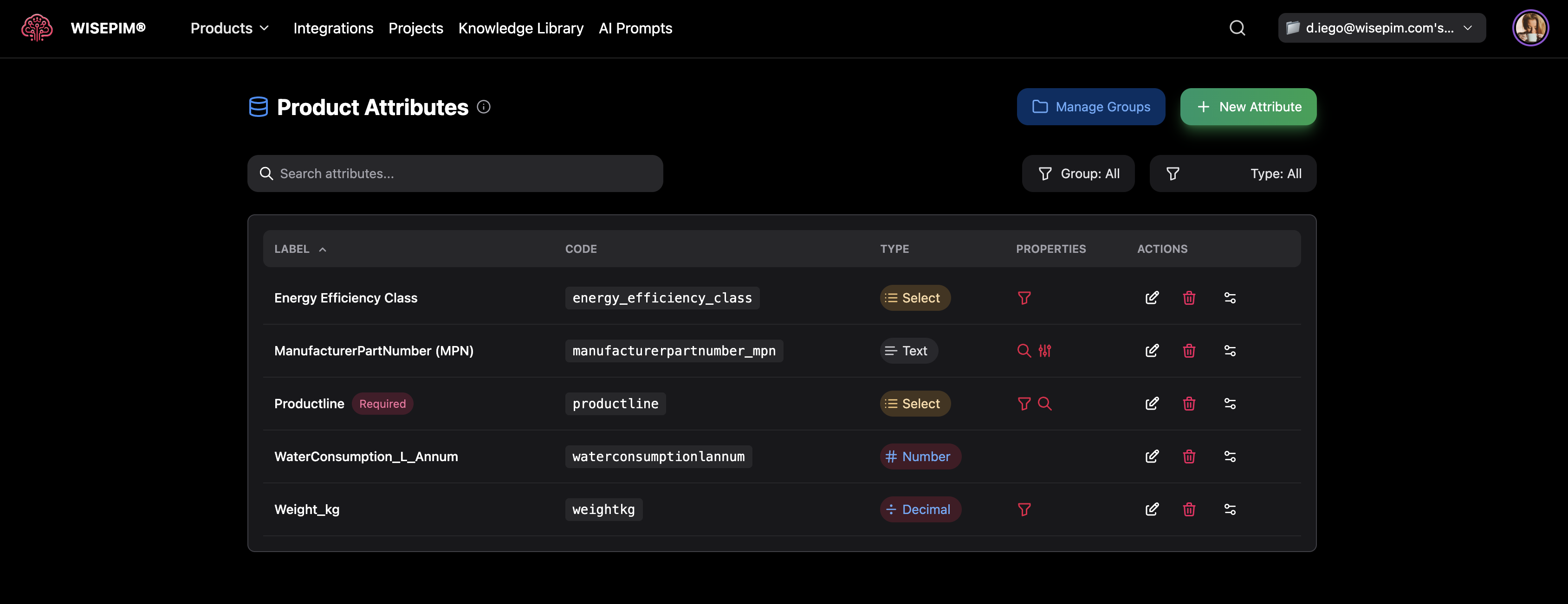The height and width of the screenshot is (604, 1568).
Task: Open options sliders for Weight_kg row
Action: pyautogui.click(x=1230, y=509)
